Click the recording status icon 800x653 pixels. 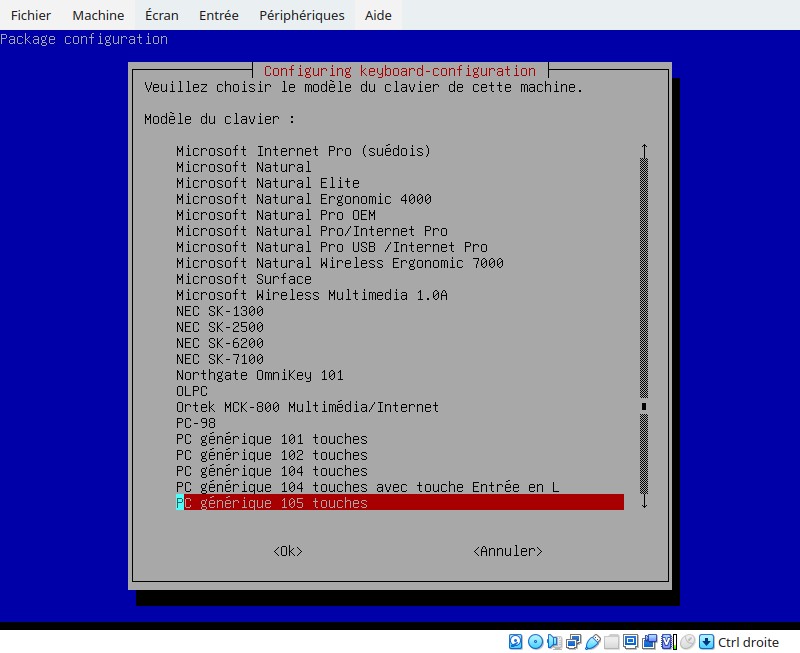tap(649, 641)
